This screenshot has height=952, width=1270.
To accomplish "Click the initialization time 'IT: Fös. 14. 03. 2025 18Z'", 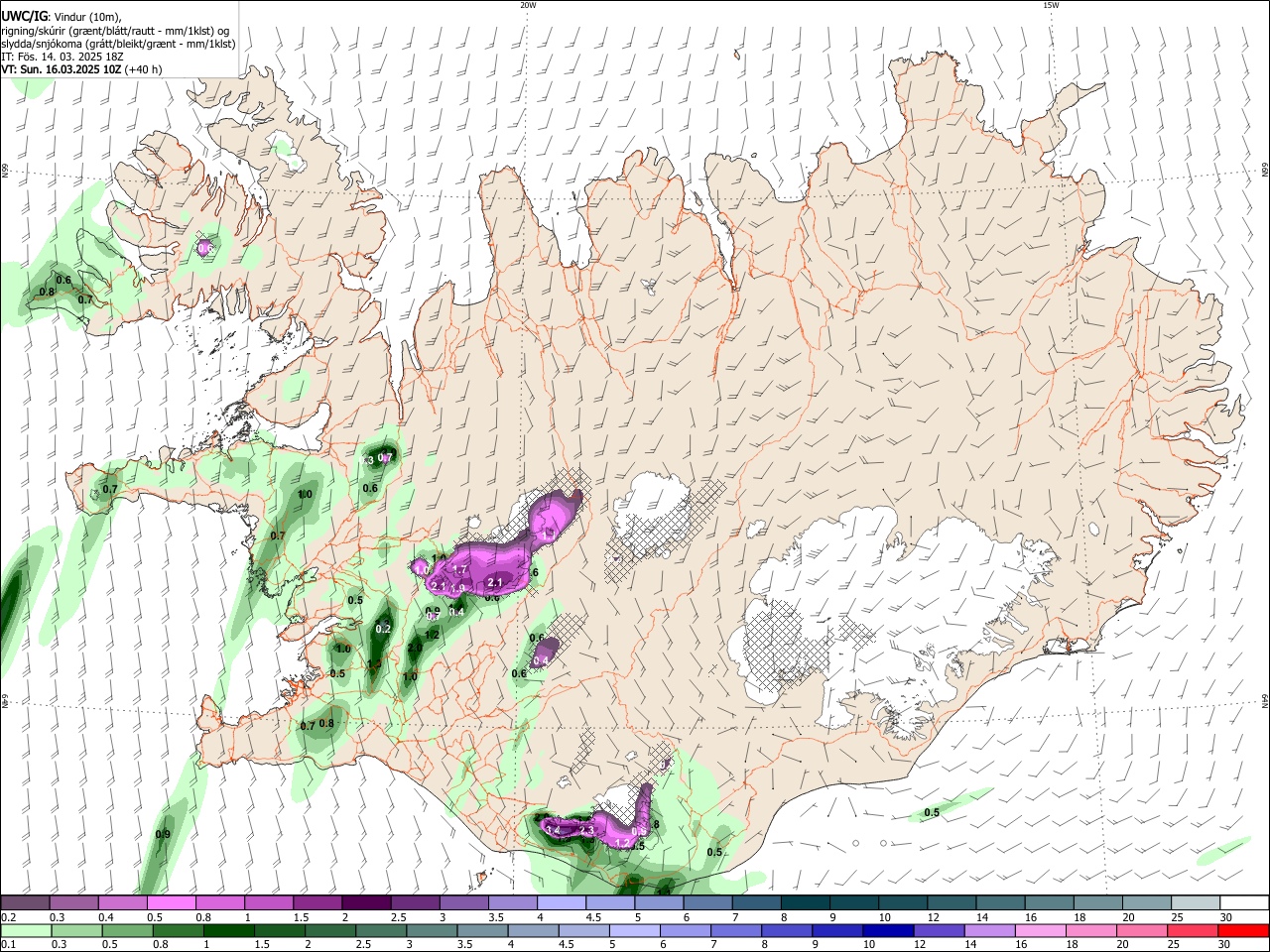I will [x=63, y=57].
